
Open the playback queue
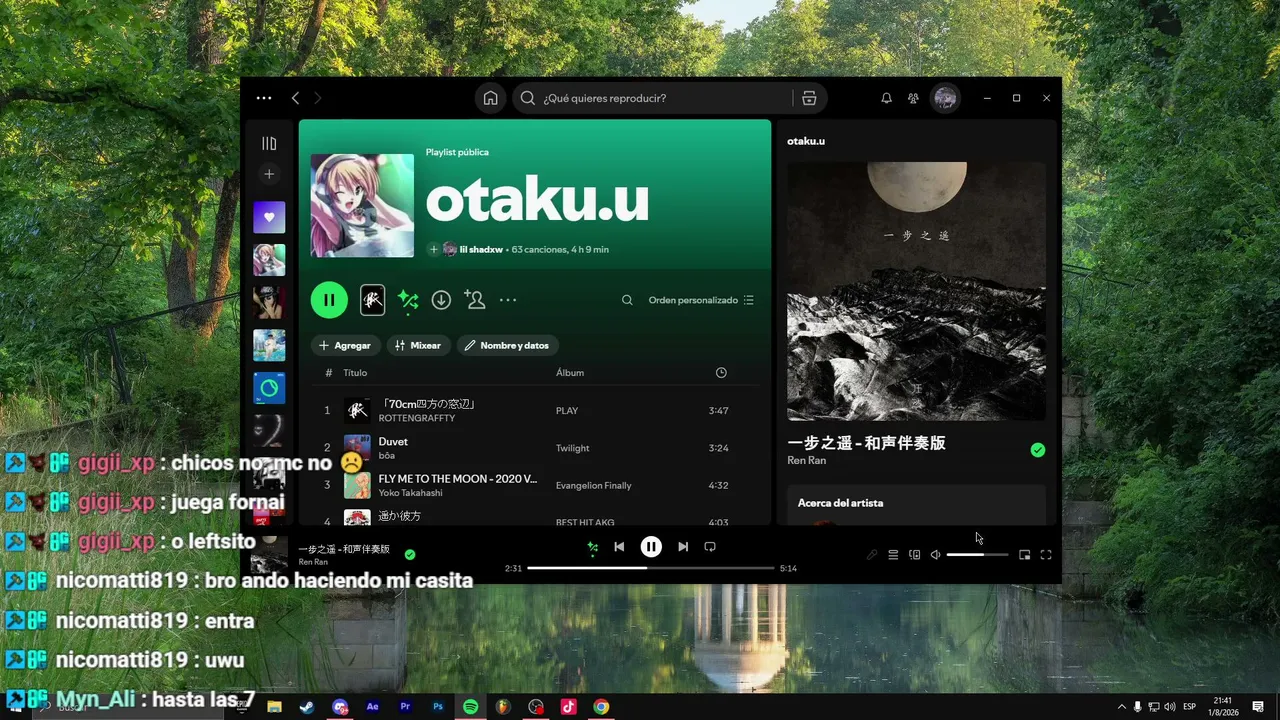pos(893,555)
